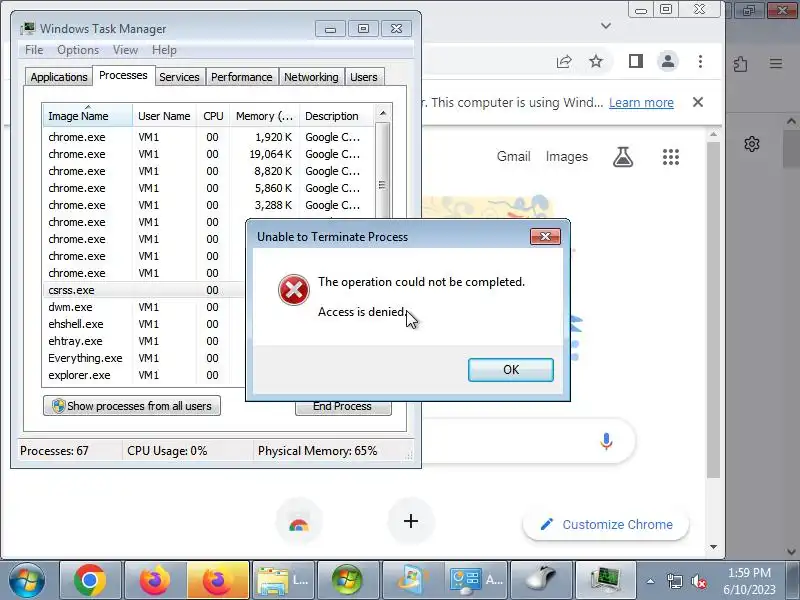The image size is (800, 600).
Task: Switch to the Networking tab
Action: click(311, 77)
